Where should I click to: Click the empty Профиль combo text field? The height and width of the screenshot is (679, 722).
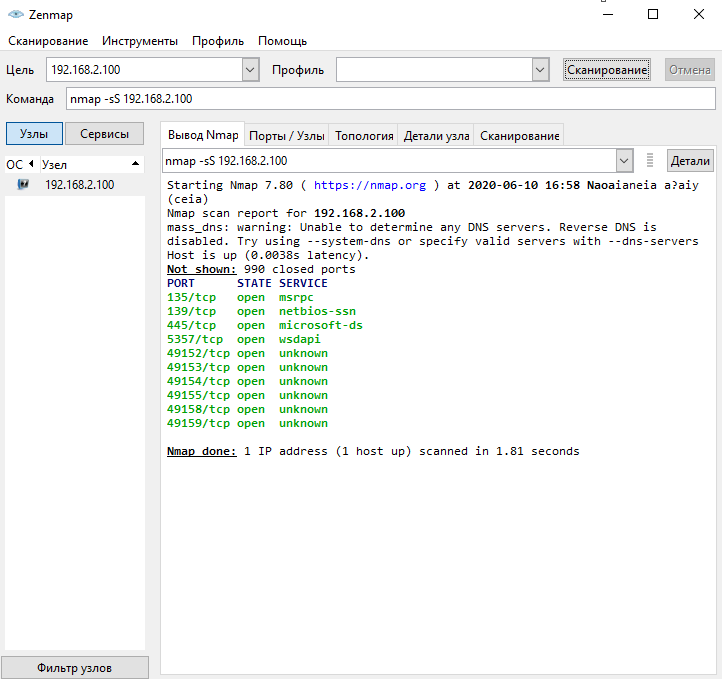[434, 70]
